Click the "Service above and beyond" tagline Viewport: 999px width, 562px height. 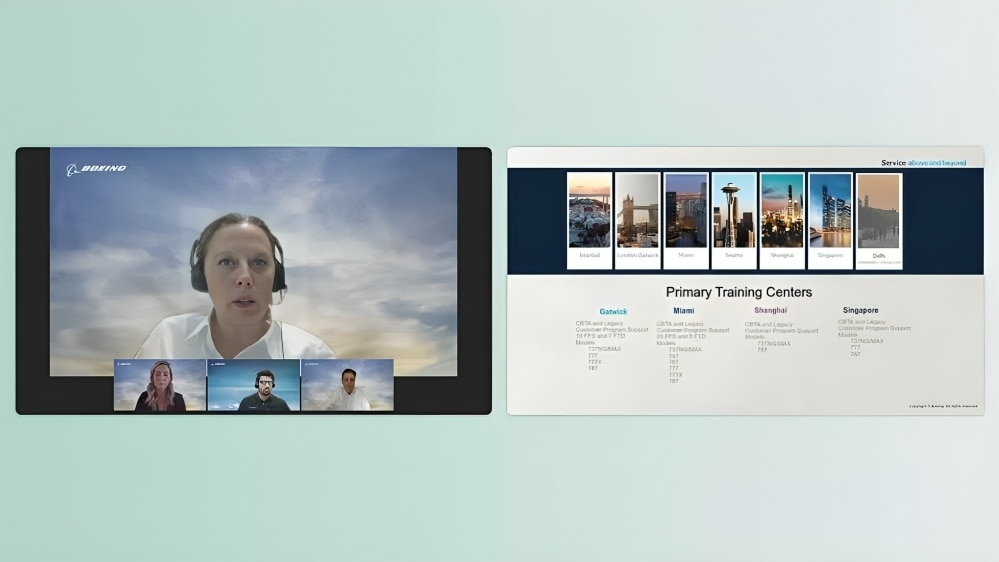[x=923, y=163]
